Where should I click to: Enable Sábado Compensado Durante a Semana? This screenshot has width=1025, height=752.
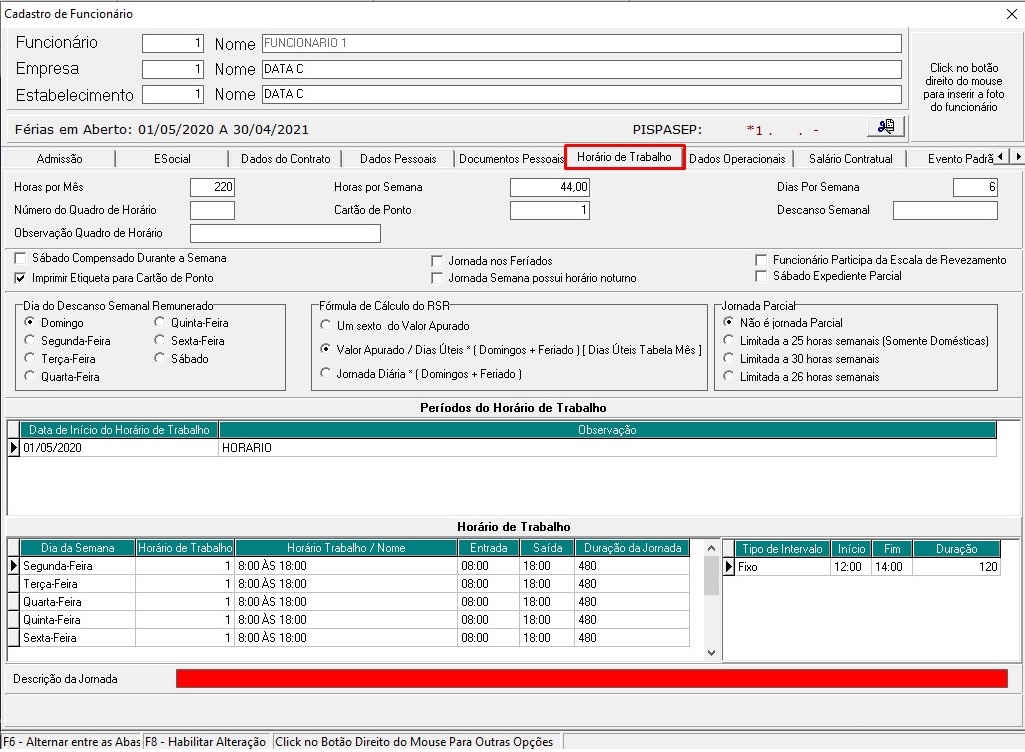click(x=20, y=258)
